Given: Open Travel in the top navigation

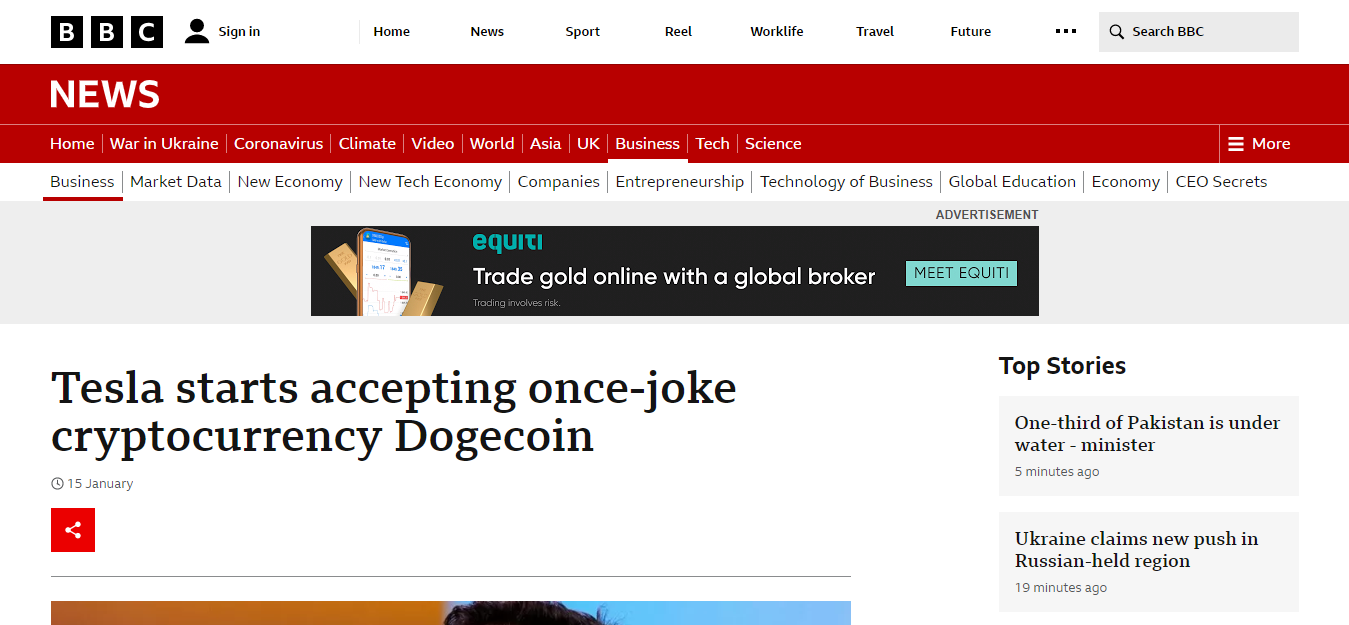Looking at the screenshot, I should (875, 32).
